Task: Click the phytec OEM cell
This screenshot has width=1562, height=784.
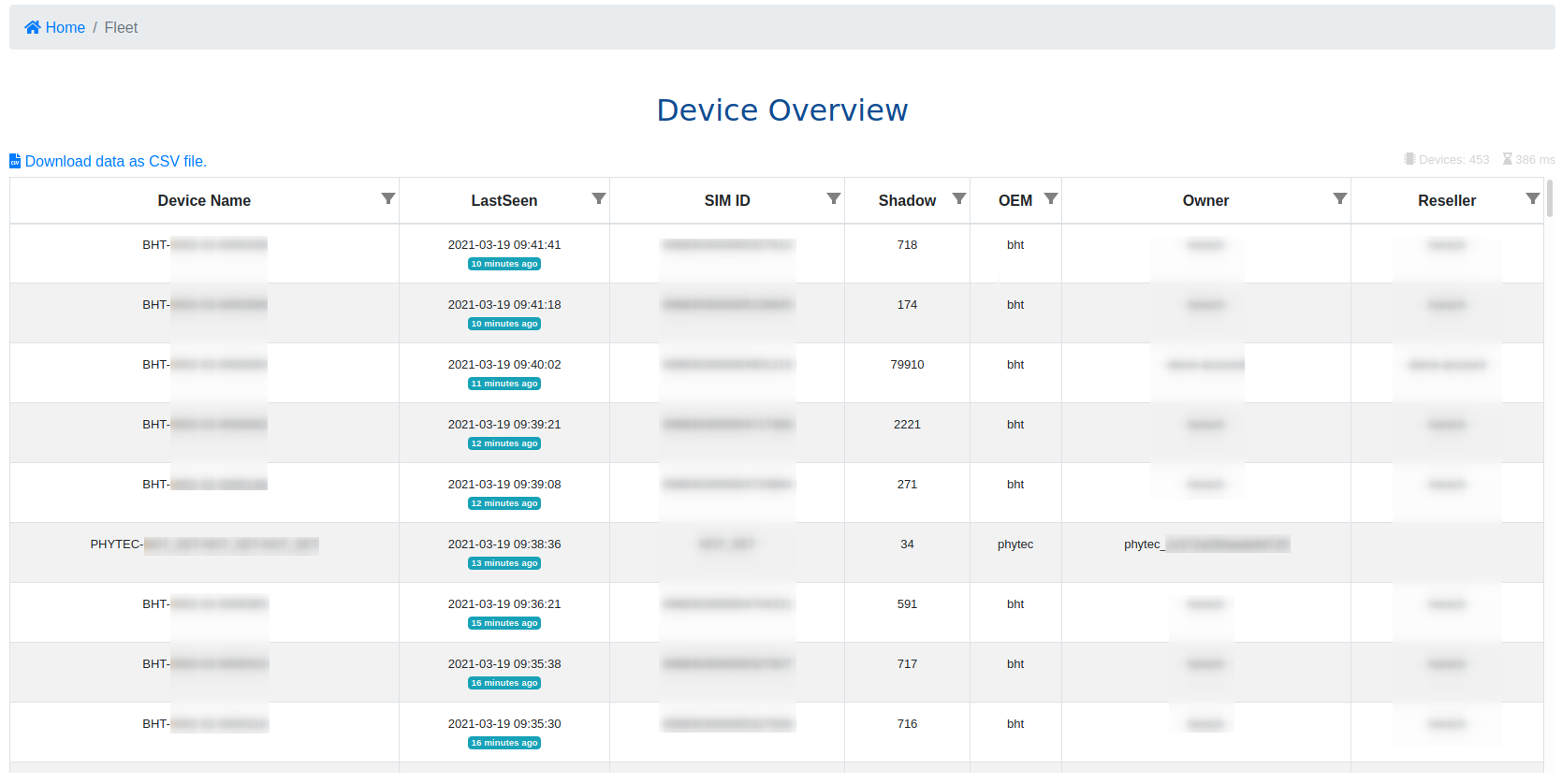Action: pos(1015,544)
